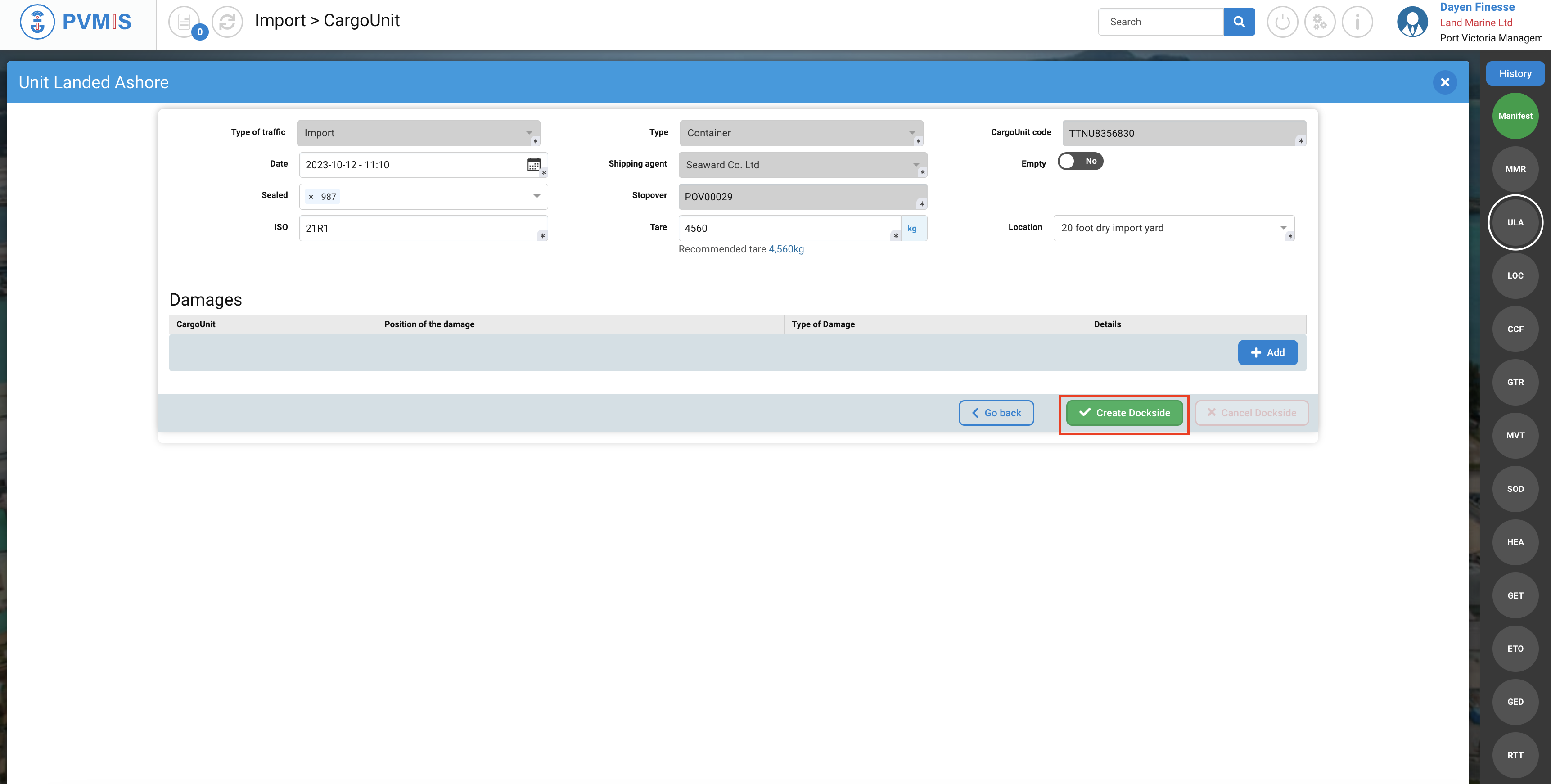Click the recommended tare 4,560kg link

(786, 249)
